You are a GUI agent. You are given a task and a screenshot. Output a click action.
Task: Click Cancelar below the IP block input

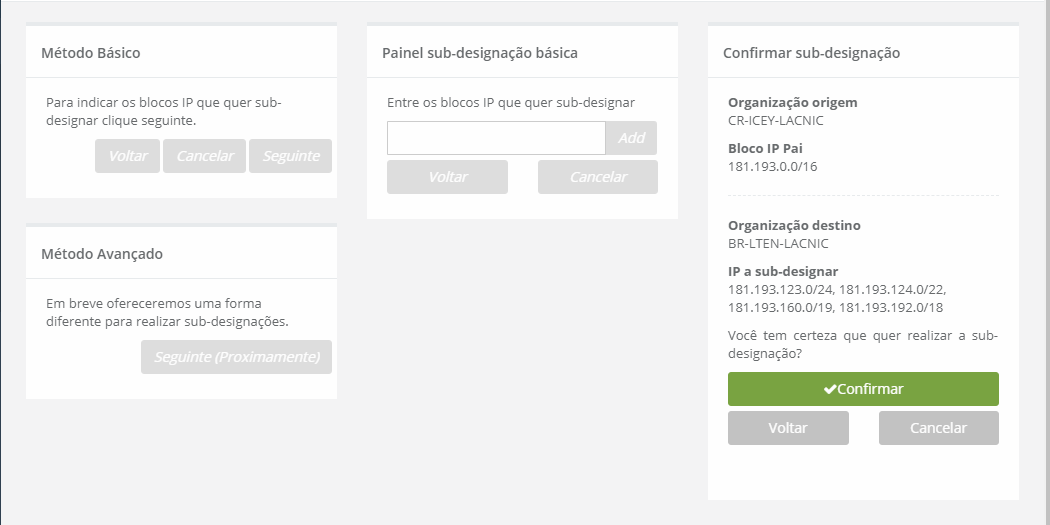[x=598, y=177]
